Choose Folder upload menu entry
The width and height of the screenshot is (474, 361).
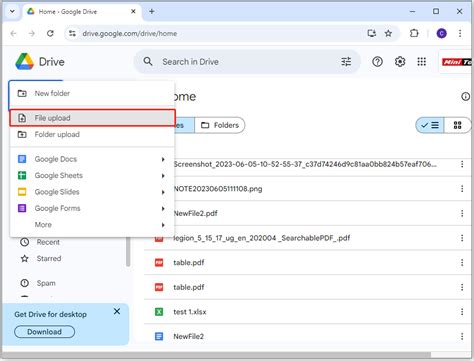(92, 134)
